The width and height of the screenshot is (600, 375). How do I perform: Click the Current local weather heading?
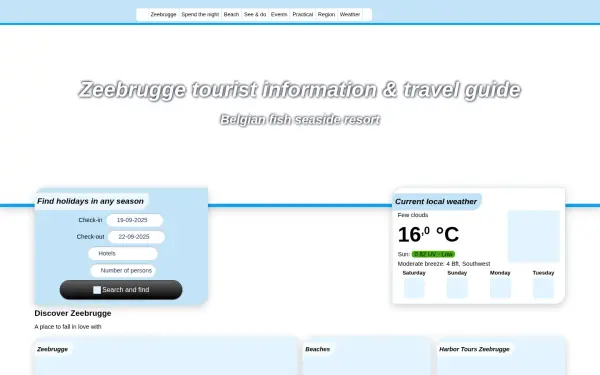point(436,202)
